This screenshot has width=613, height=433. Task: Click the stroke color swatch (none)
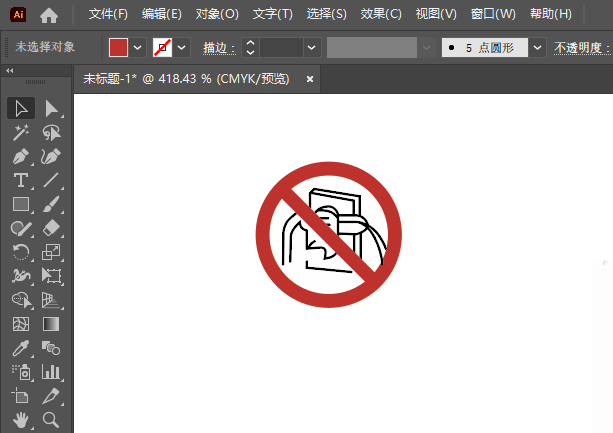162,48
